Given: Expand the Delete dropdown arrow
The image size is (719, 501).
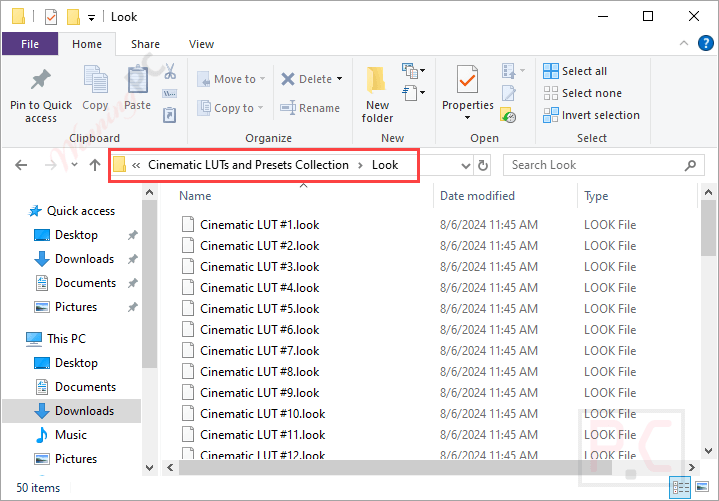Looking at the screenshot, I should point(340,79).
